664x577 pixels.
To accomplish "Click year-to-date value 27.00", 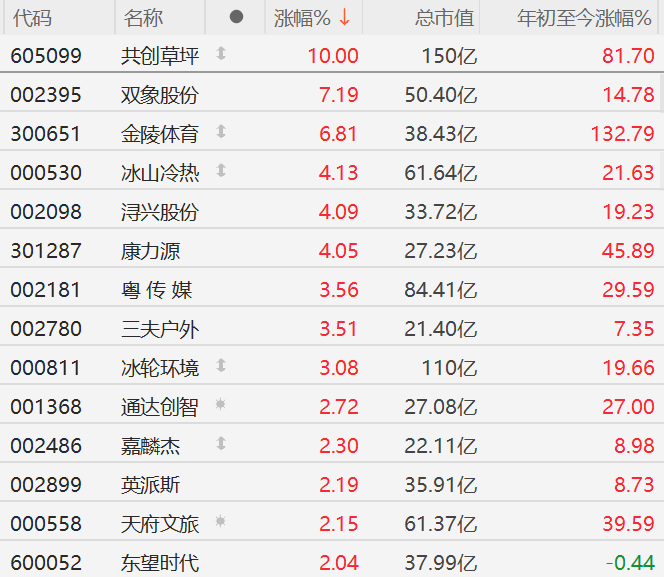I will [x=628, y=407].
